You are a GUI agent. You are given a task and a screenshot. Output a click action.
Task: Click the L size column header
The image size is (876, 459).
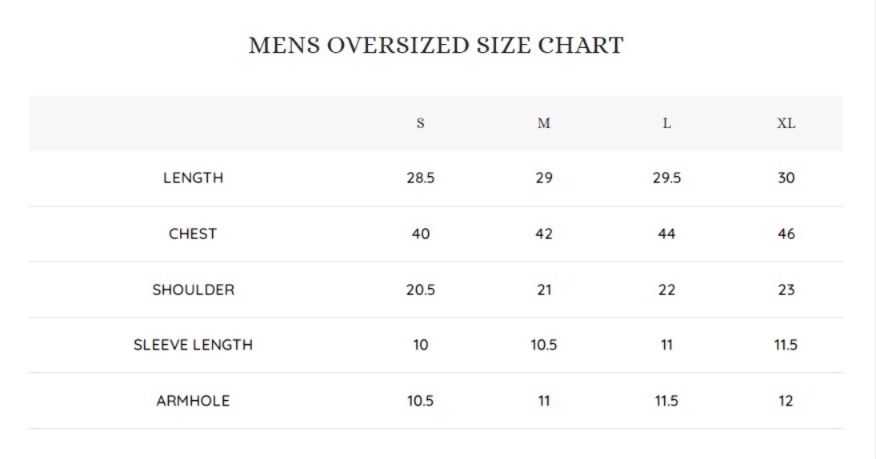pos(667,123)
